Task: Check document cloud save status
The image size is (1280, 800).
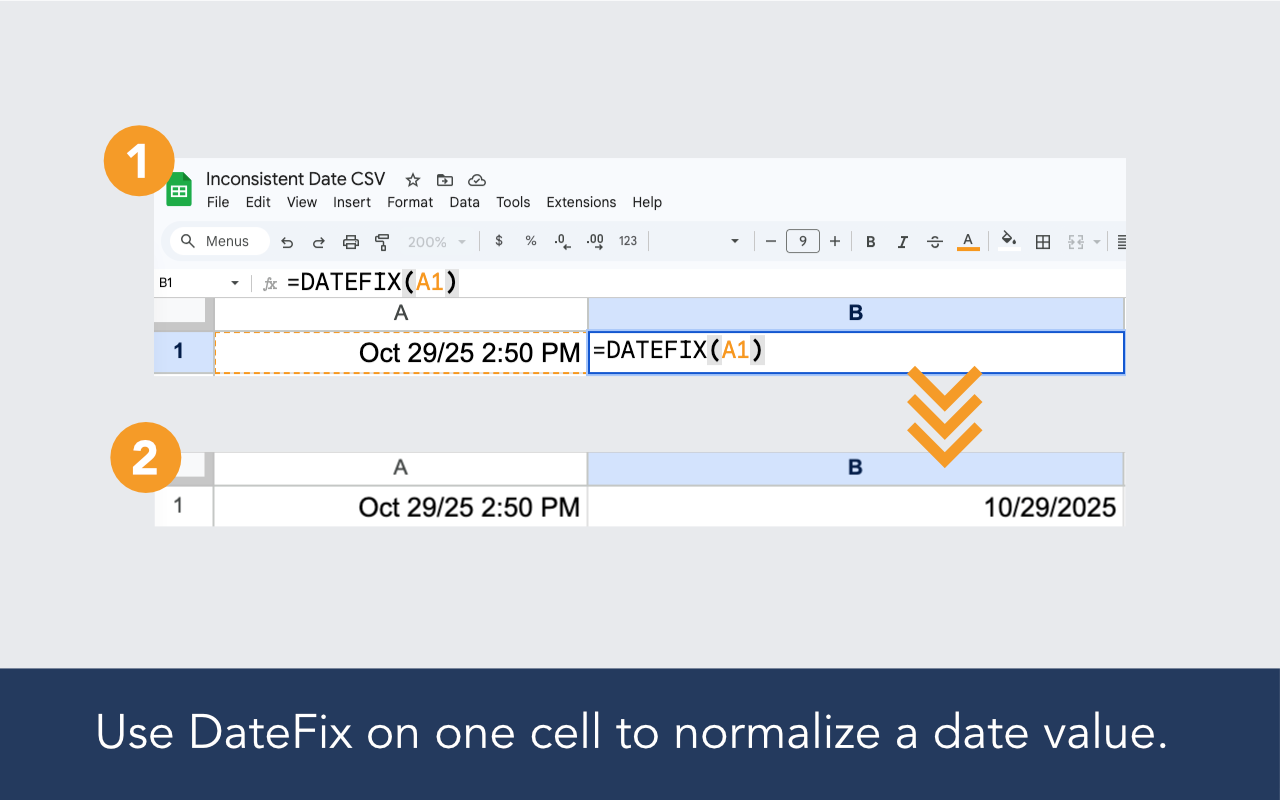Action: click(x=476, y=180)
